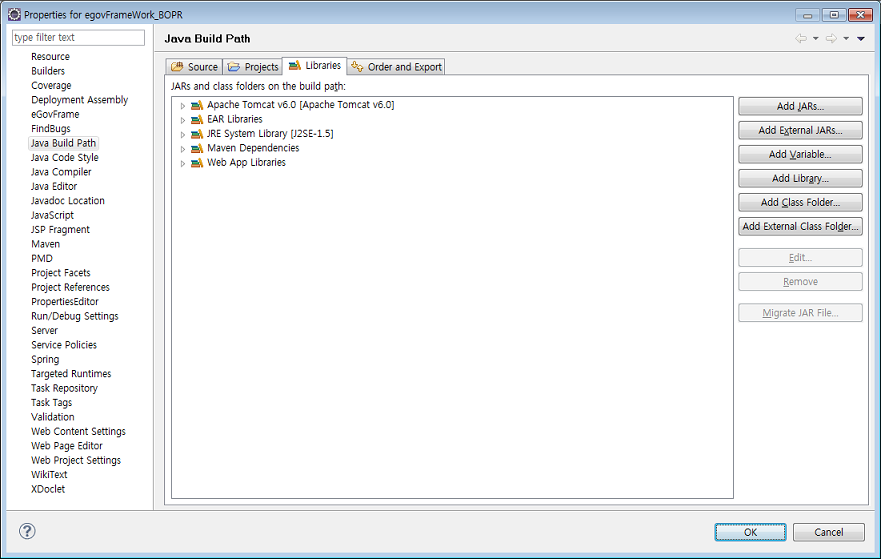Switch to the Projects tab
This screenshot has height=559, width=881.
(x=253, y=67)
